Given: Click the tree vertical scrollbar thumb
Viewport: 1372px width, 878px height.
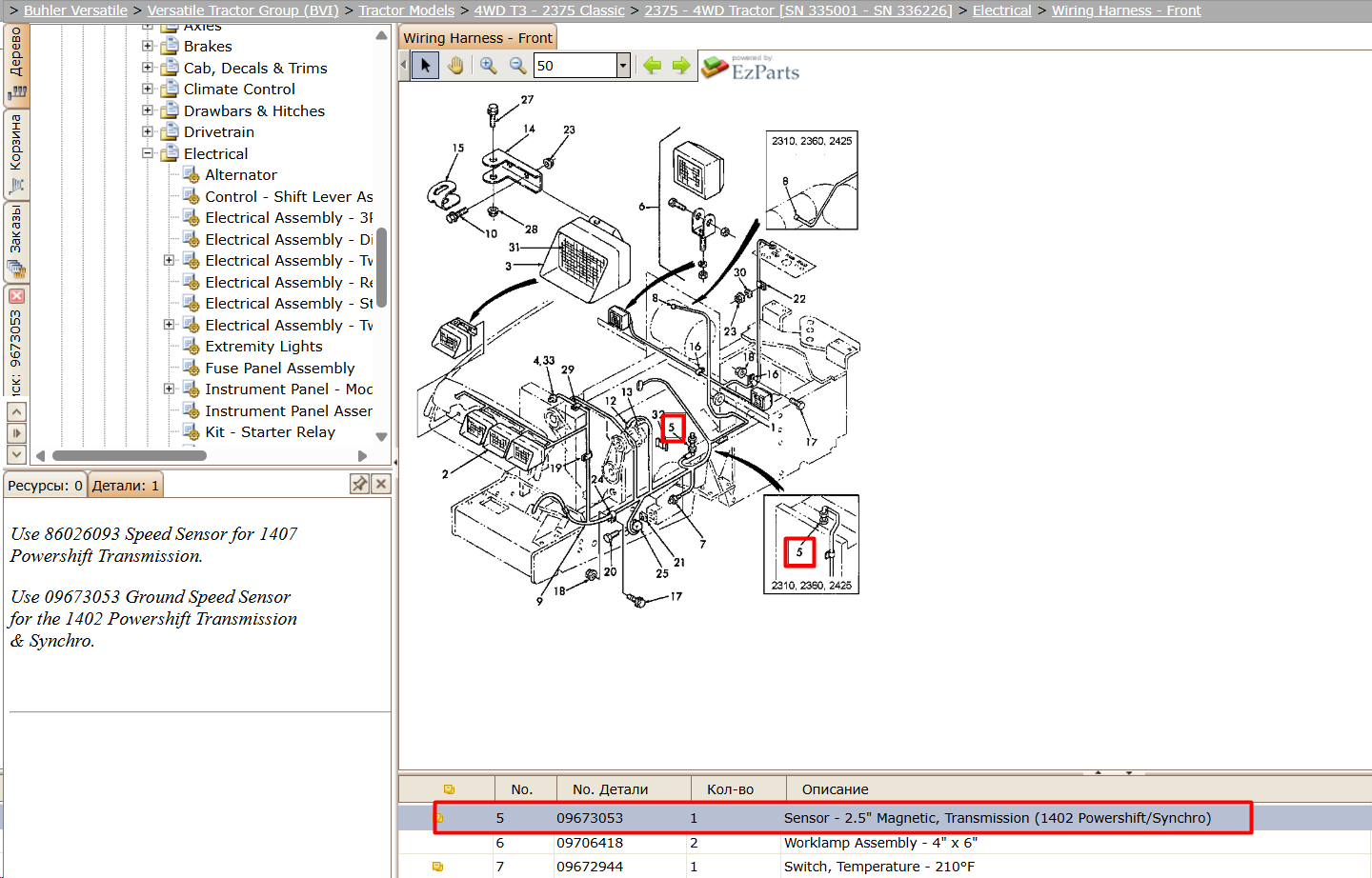Looking at the screenshot, I should click(x=381, y=268).
